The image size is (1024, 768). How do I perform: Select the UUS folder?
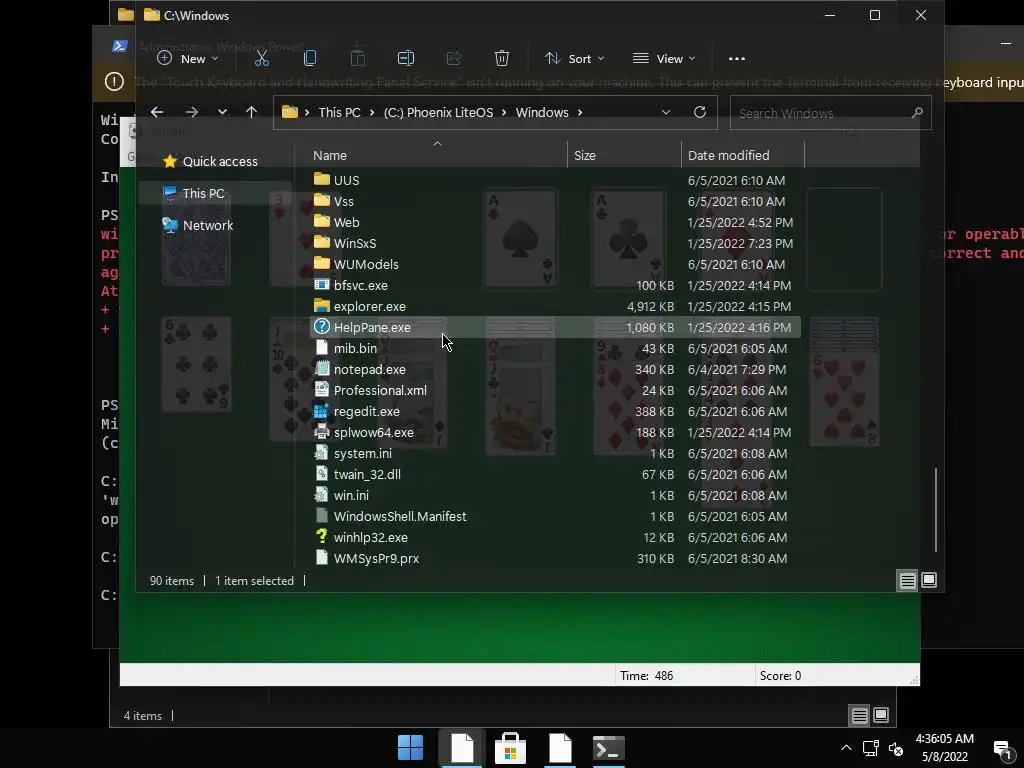tap(554, 180)
